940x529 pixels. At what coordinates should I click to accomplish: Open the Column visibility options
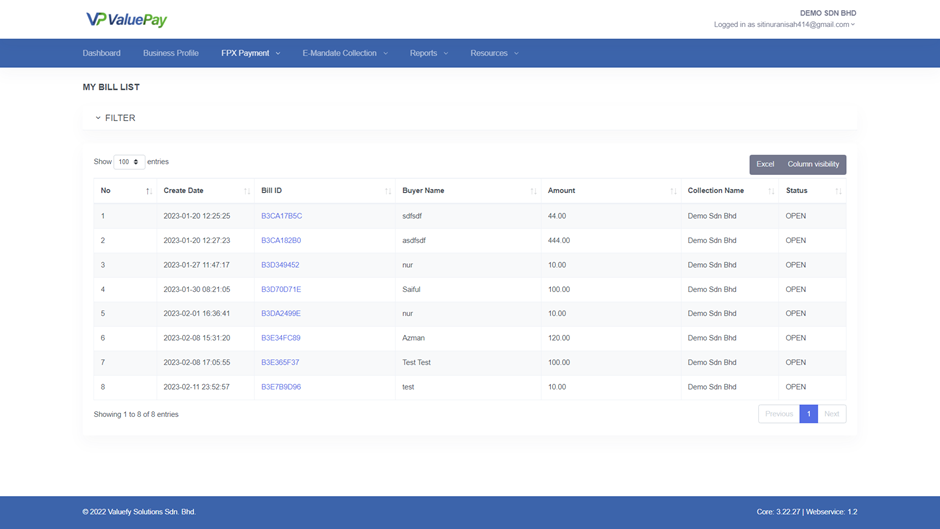coord(813,164)
